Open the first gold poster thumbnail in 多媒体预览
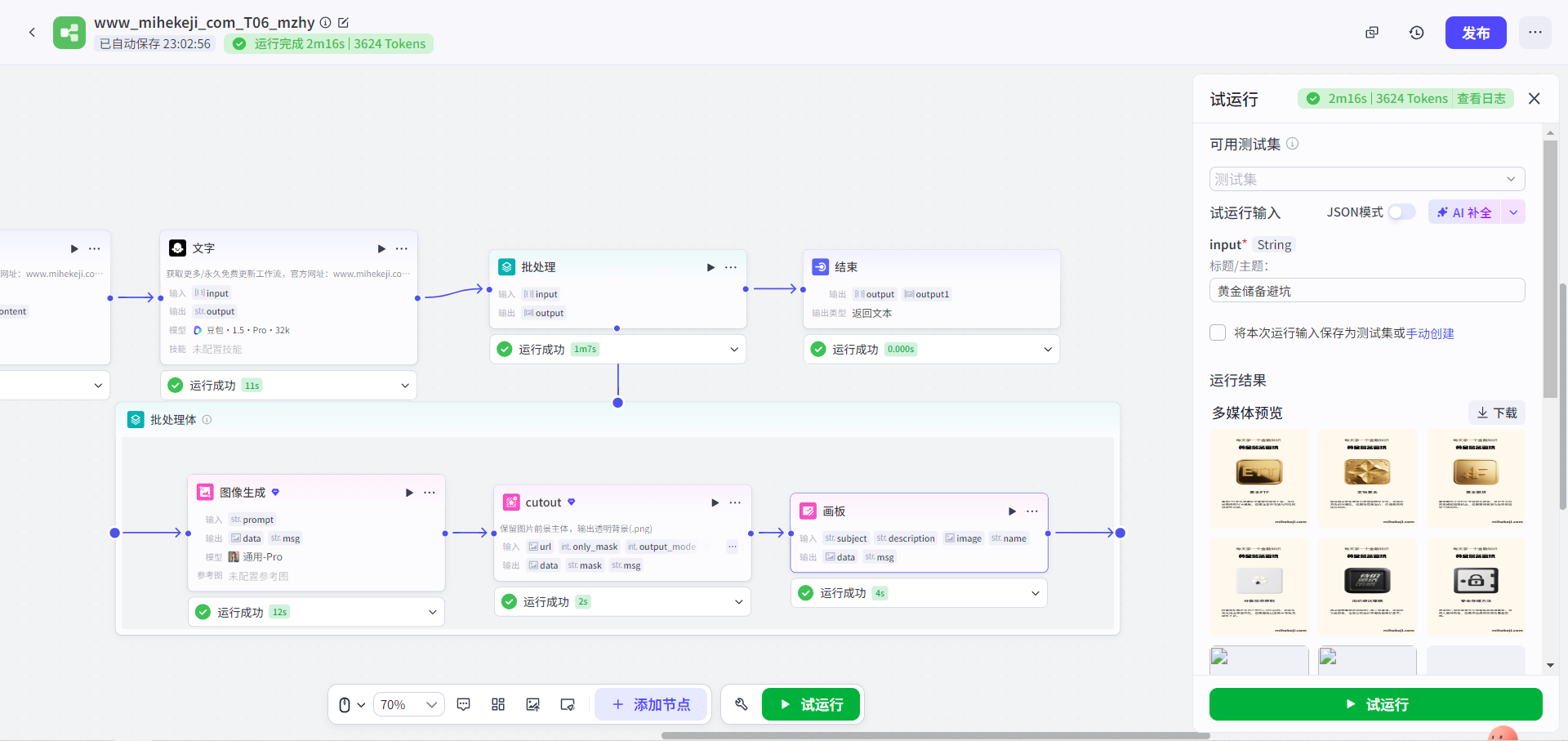Viewport: 1568px width, 741px height. (x=1258, y=478)
